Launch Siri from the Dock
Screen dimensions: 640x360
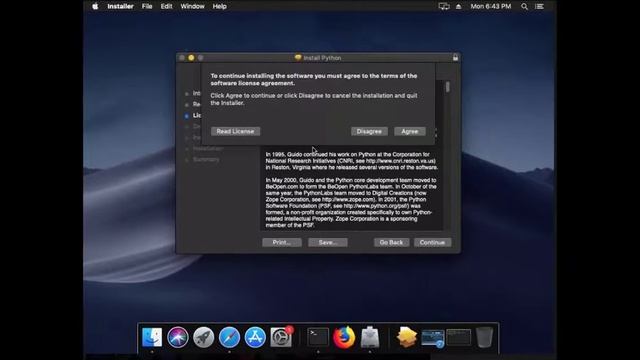click(x=178, y=337)
